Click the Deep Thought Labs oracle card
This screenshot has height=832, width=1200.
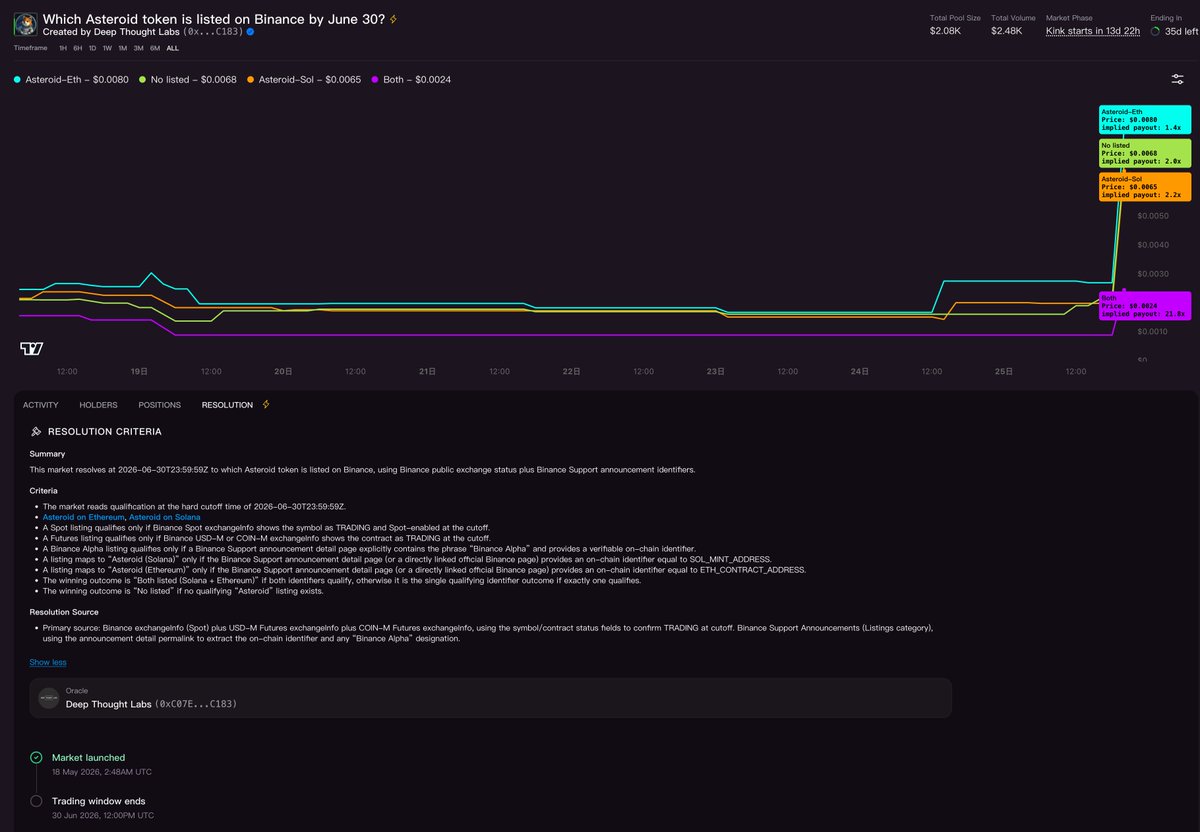tap(490, 698)
